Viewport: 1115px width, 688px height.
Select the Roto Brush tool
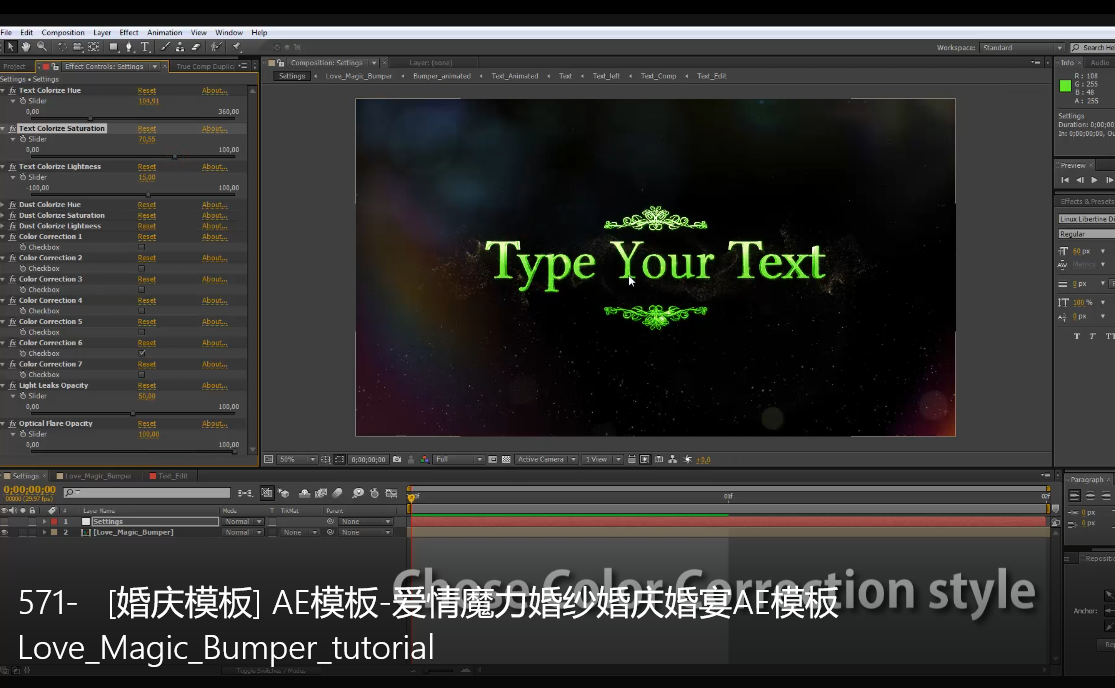point(217,47)
